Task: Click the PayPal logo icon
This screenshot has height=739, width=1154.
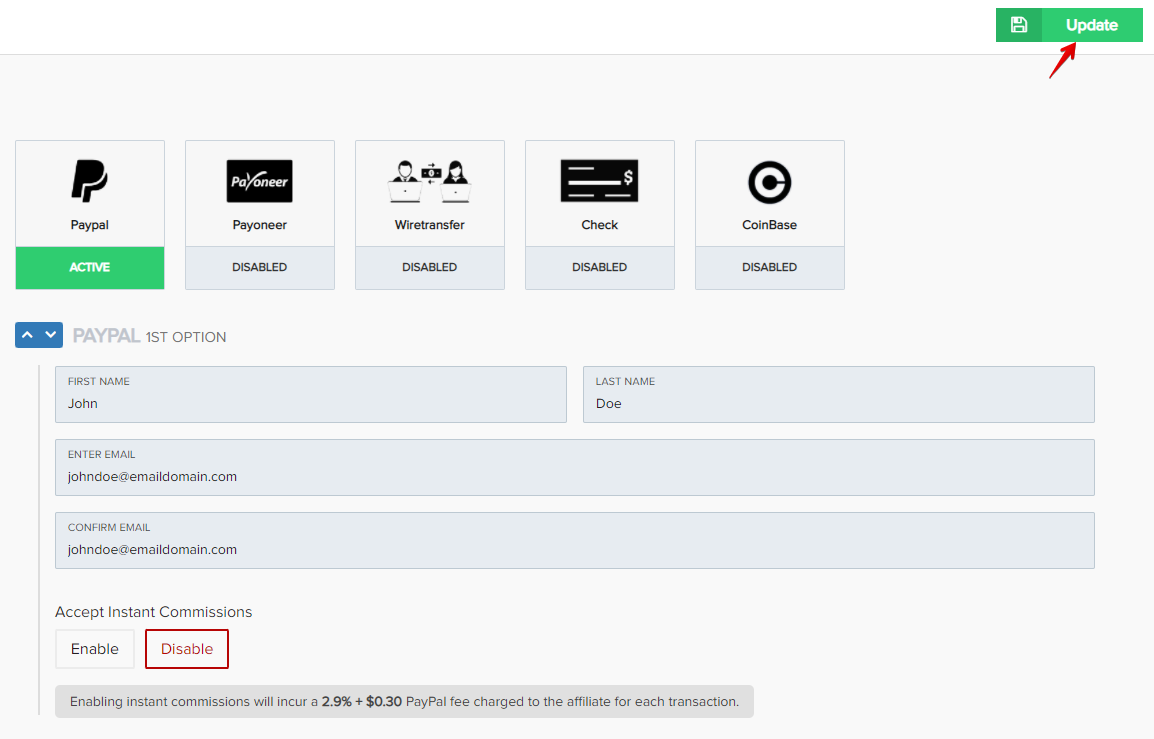Action: [89, 182]
